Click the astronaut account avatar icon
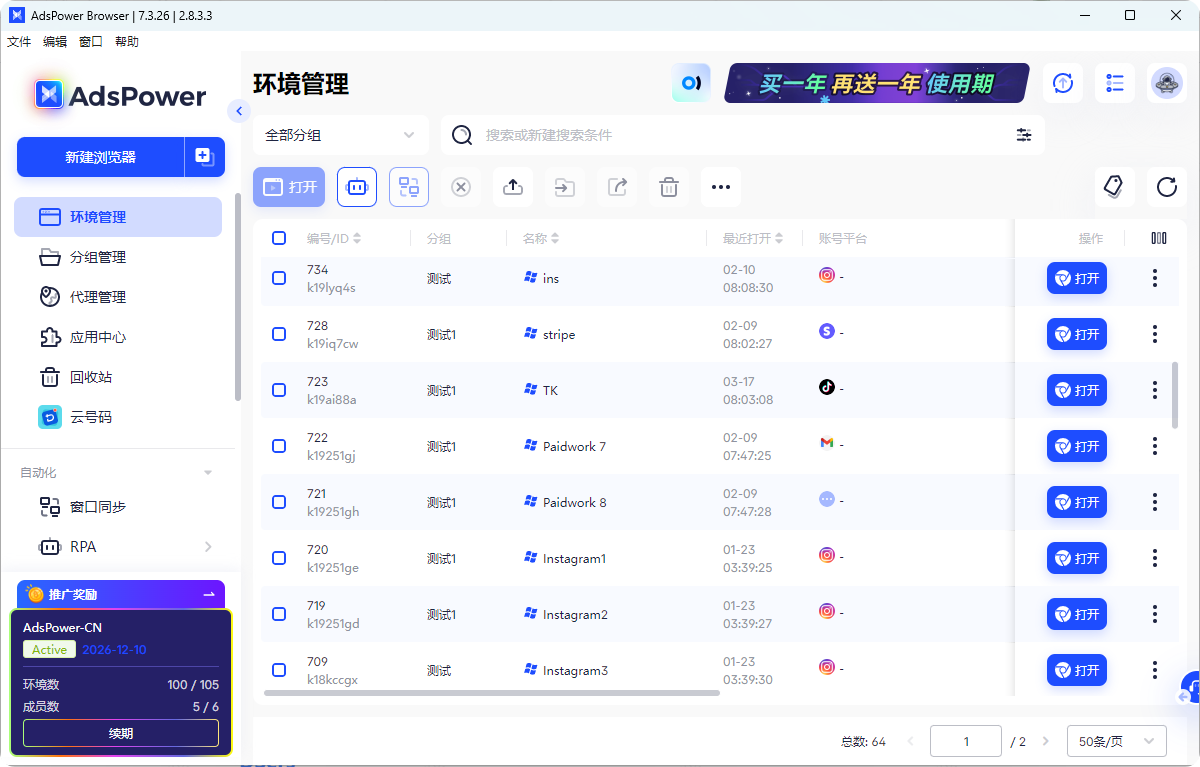 tap(1168, 84)
